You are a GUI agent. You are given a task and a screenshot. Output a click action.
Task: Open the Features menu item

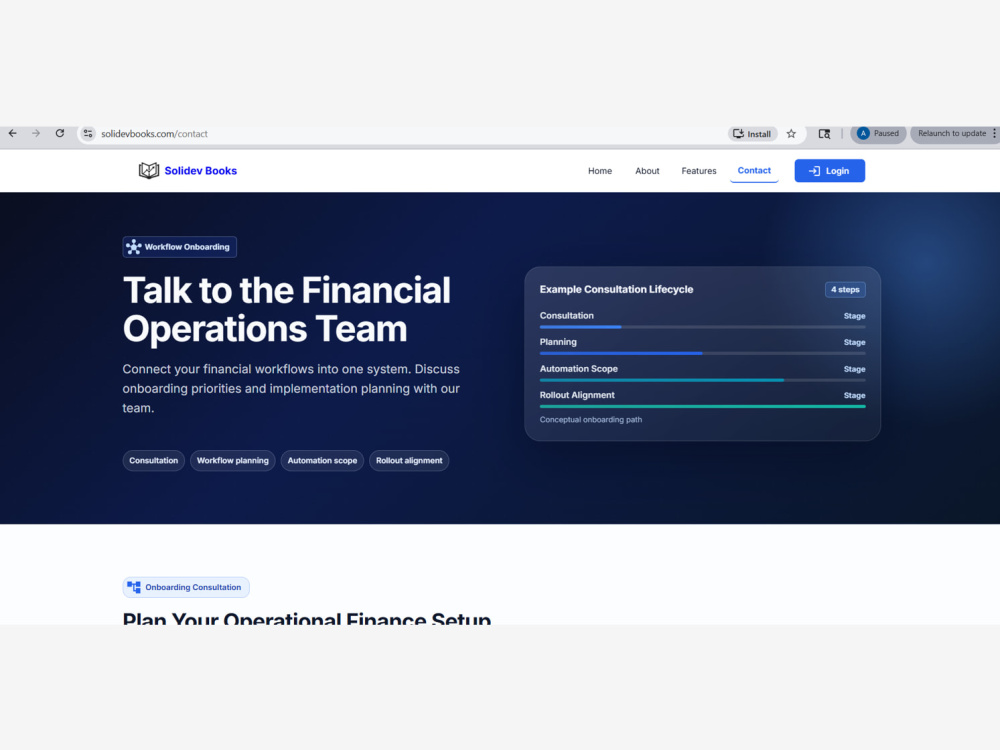[x=698, y=171]
